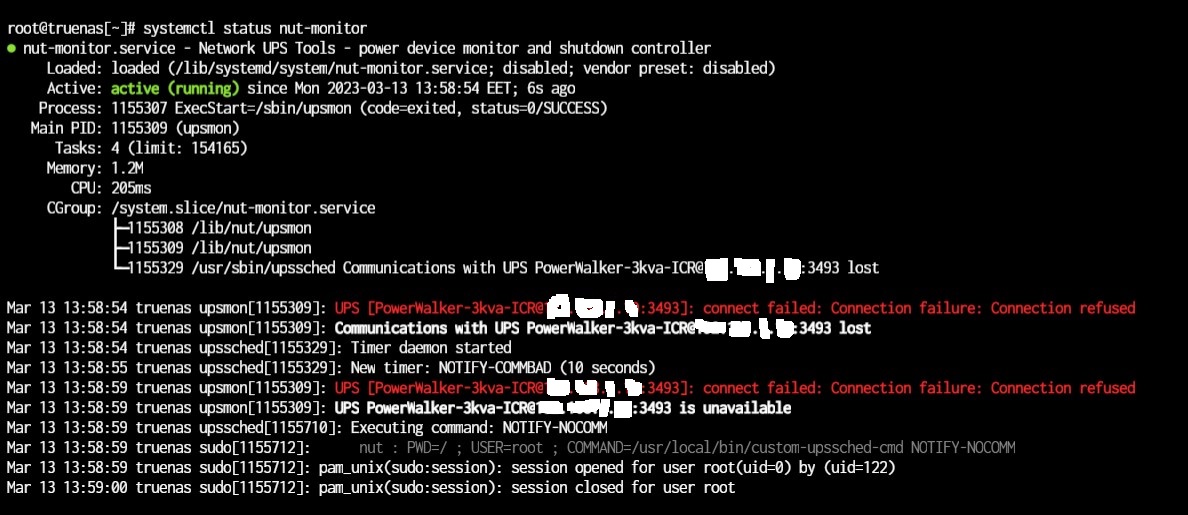Viewport: 1188px width, 515px height.
Task: Click the bold Communications with UPS lost log line
Action: tap(602, 328)
